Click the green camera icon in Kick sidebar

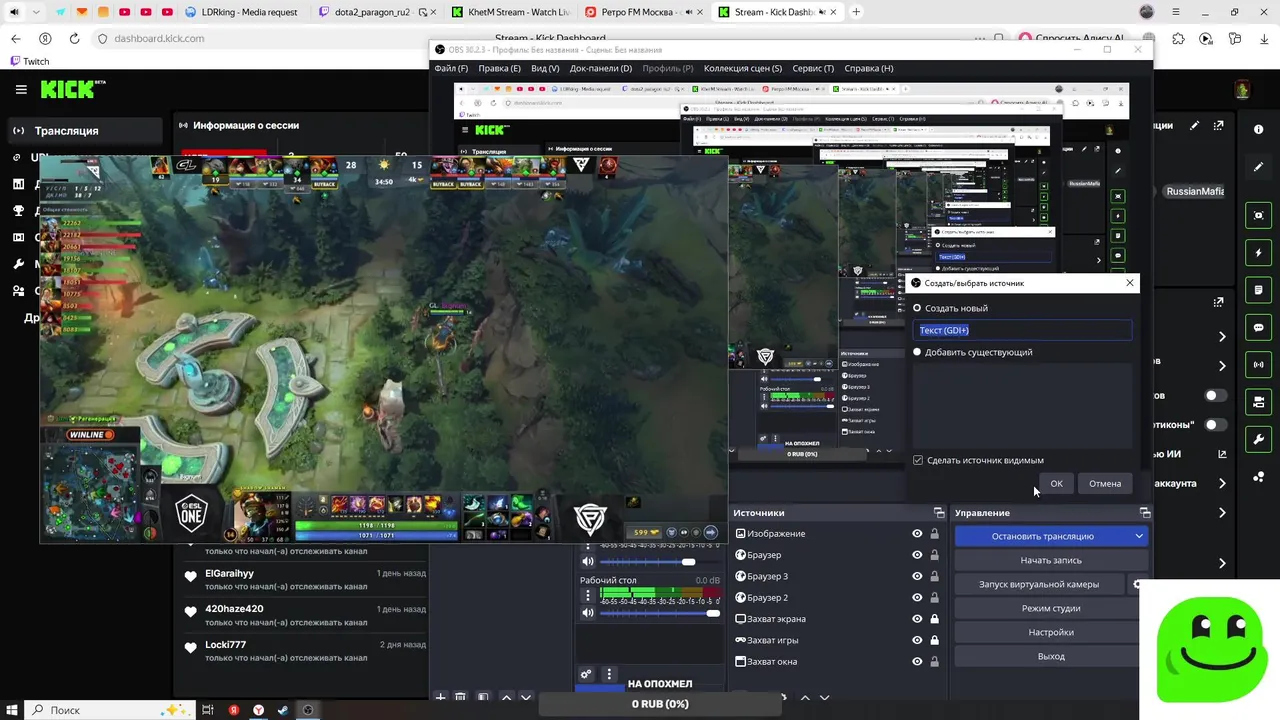click(x=1259, y=402)
